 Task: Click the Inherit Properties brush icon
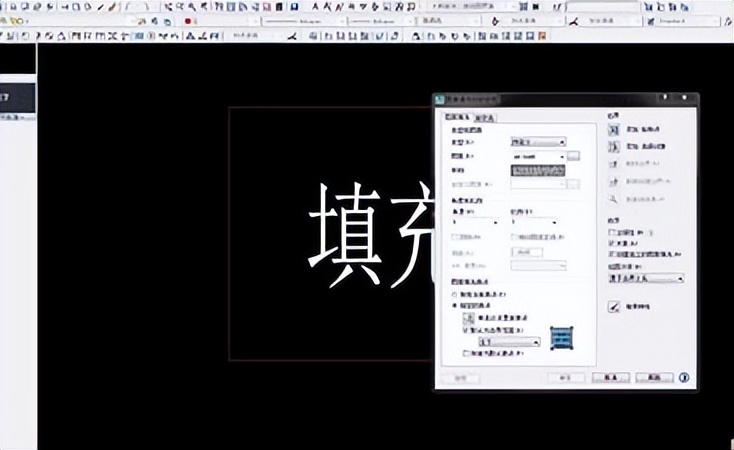tap(614, 307)
